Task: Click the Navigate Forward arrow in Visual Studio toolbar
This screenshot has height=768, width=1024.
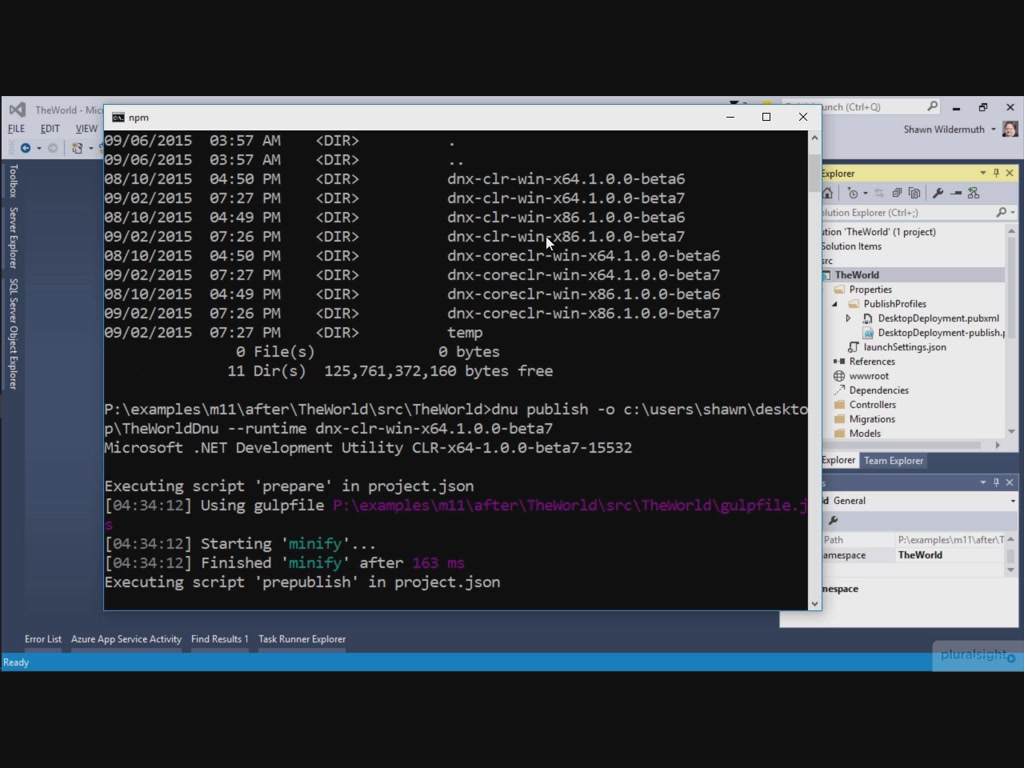Action: tap(53, 148)
